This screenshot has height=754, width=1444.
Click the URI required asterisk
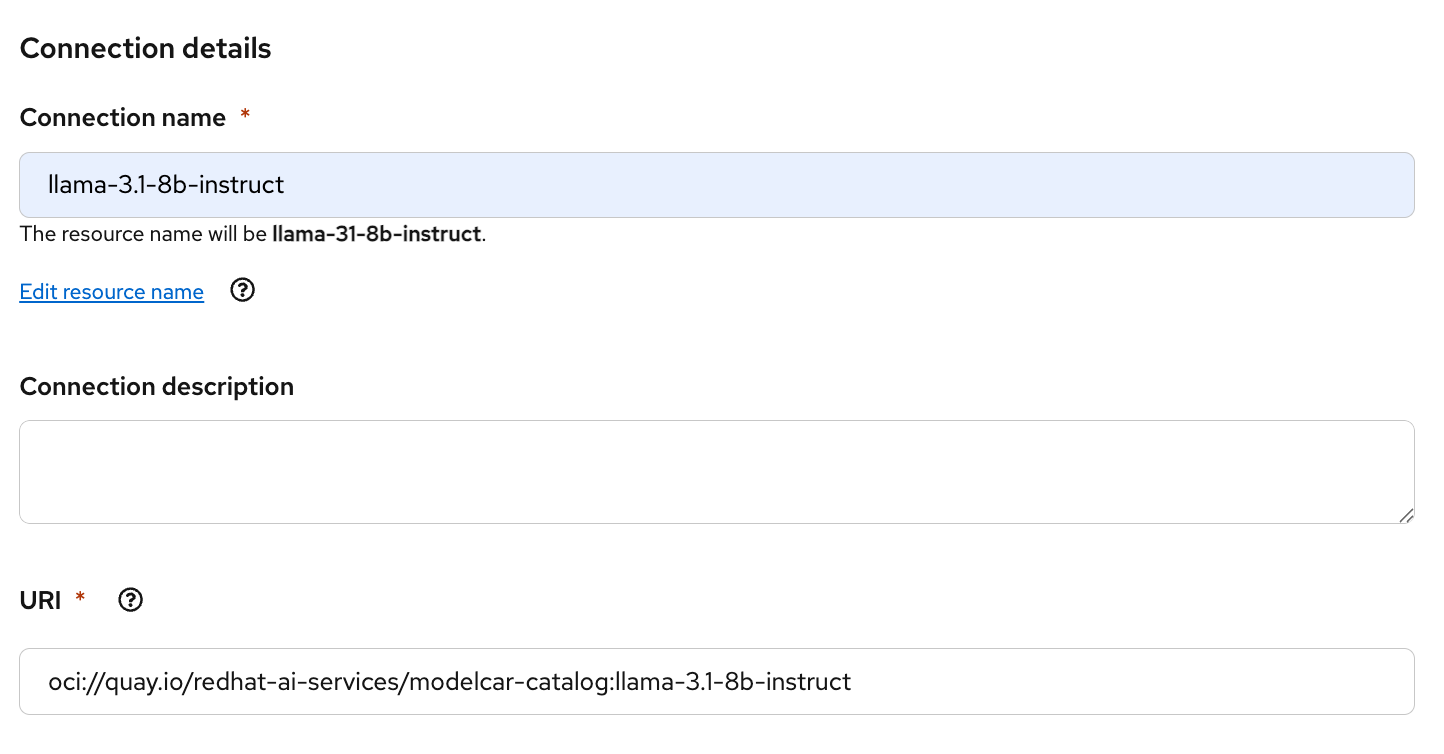pyautogui.click(x=80, y=600)
